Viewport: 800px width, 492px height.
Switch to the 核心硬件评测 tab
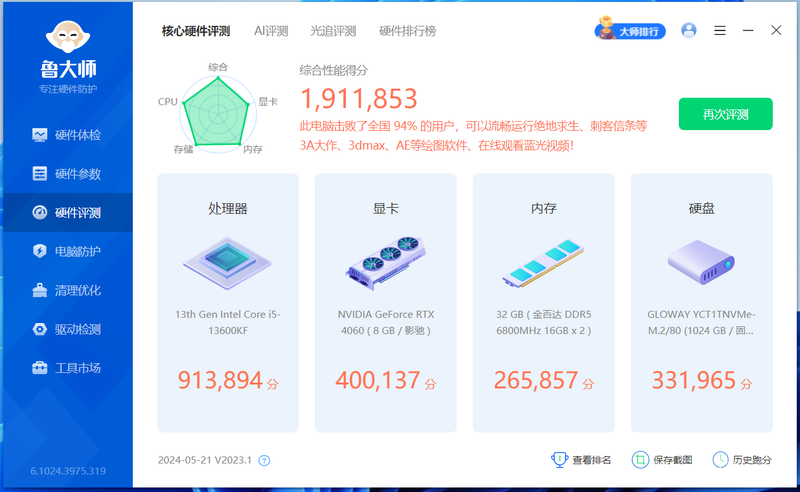tap(196, 31)
